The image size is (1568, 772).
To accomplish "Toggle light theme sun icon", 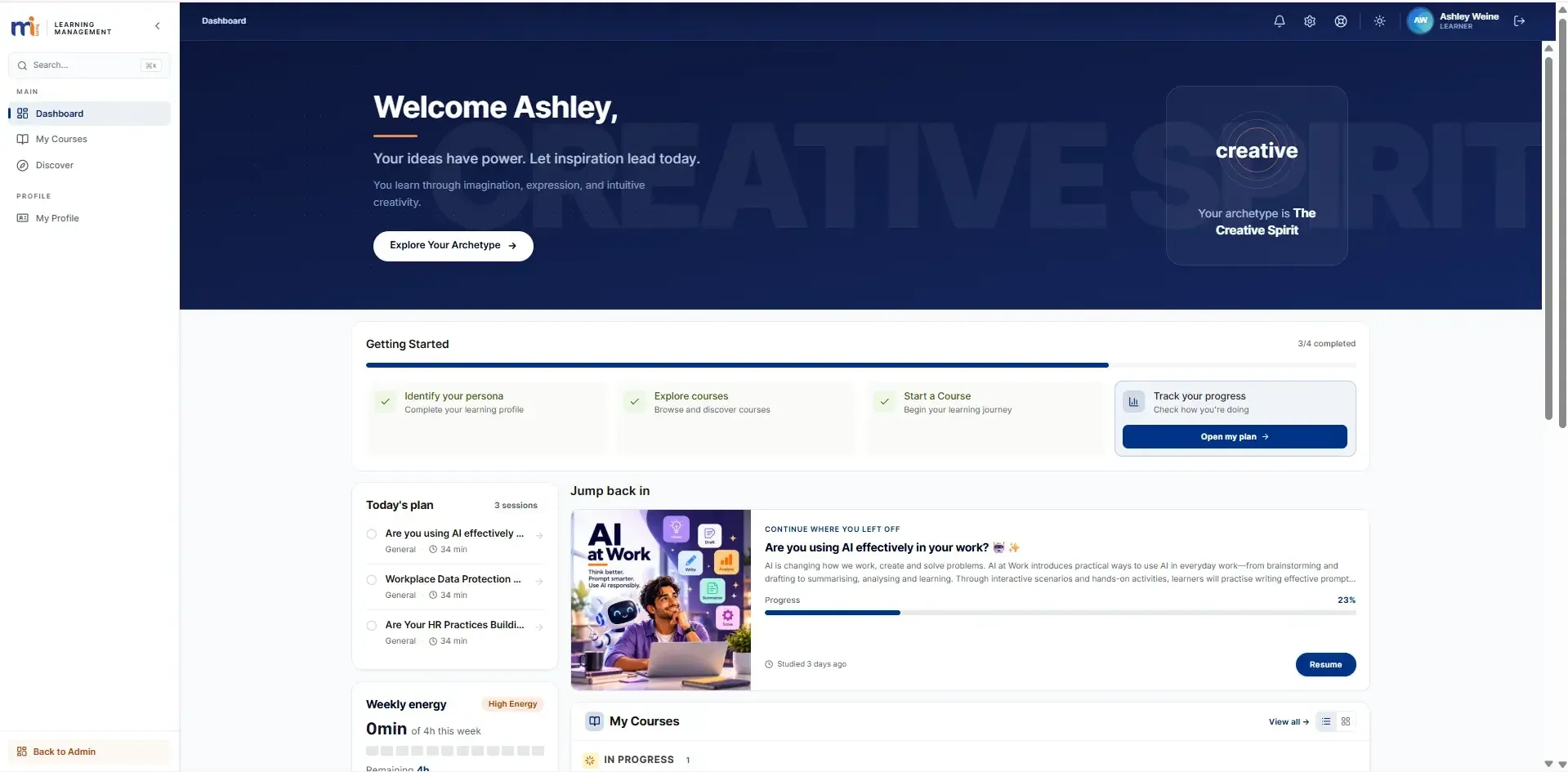I will coord(1379,21).
